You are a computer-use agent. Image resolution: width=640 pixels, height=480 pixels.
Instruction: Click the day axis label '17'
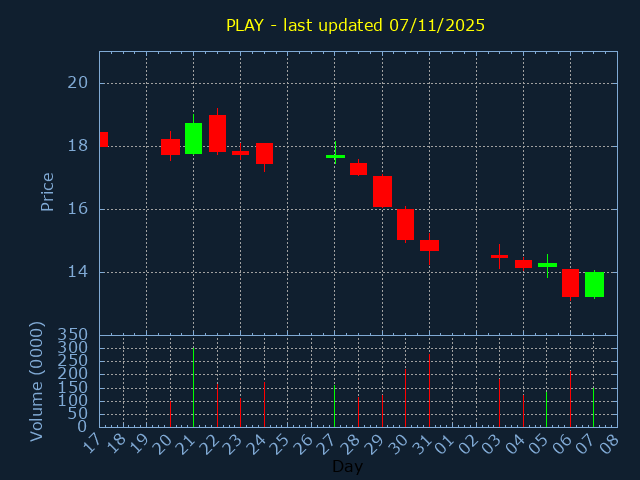pyautogui.click(x=91, y=444)
